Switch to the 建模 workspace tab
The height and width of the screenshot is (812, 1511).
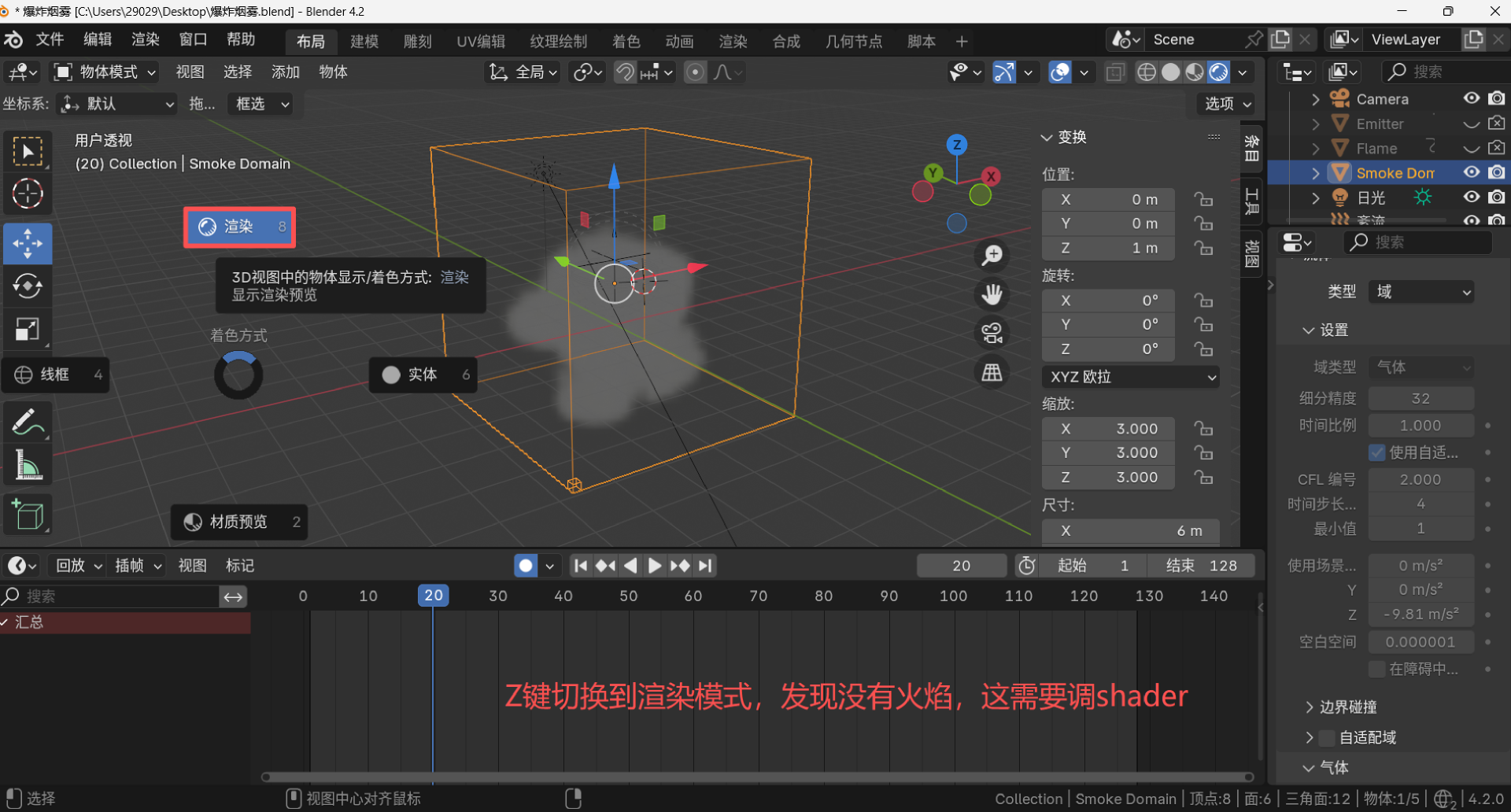[x=364, y=41]
